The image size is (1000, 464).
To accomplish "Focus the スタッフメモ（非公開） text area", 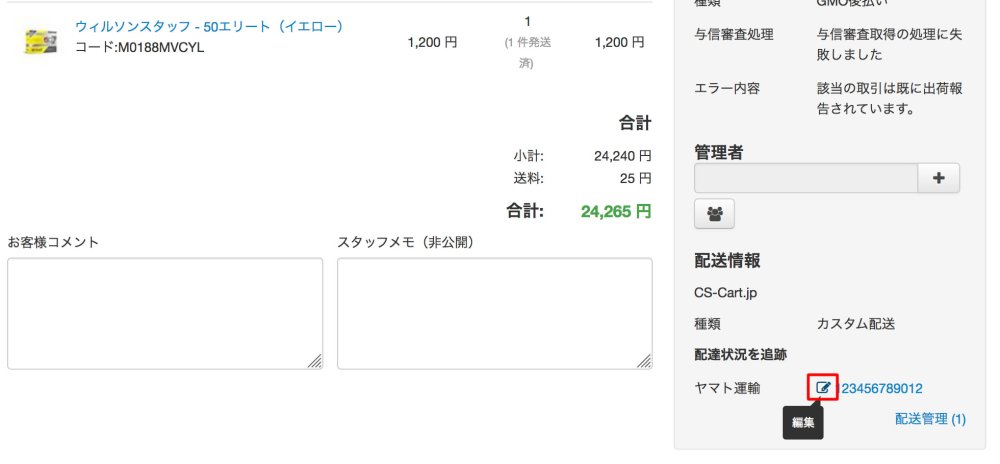I will click(x=494, y=313).
